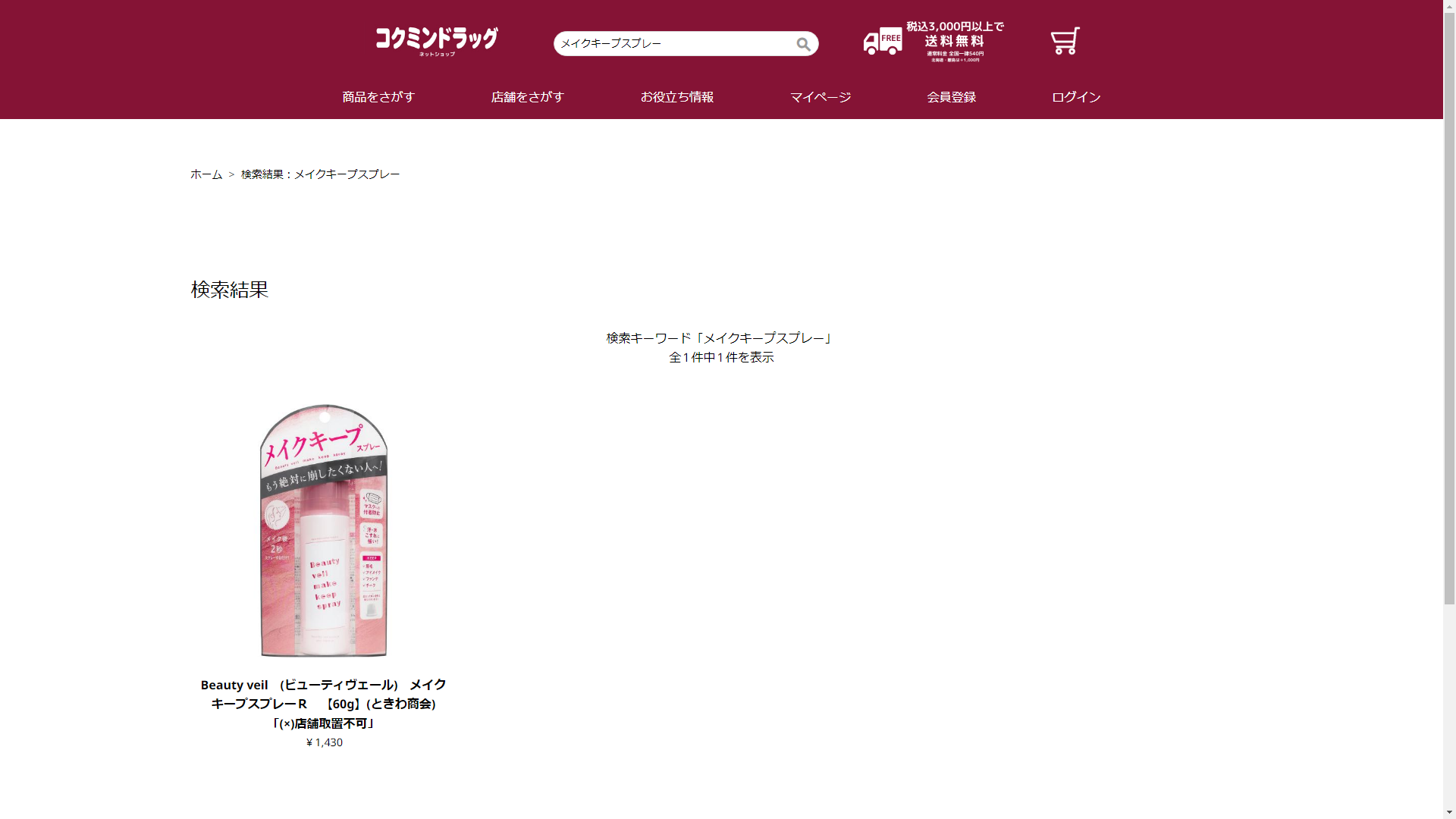Click the コクミンドラッグ logo
Image resolution: width=1456 pixels, height=819 pixels.
pyautogui.click(x=437, y=41)
